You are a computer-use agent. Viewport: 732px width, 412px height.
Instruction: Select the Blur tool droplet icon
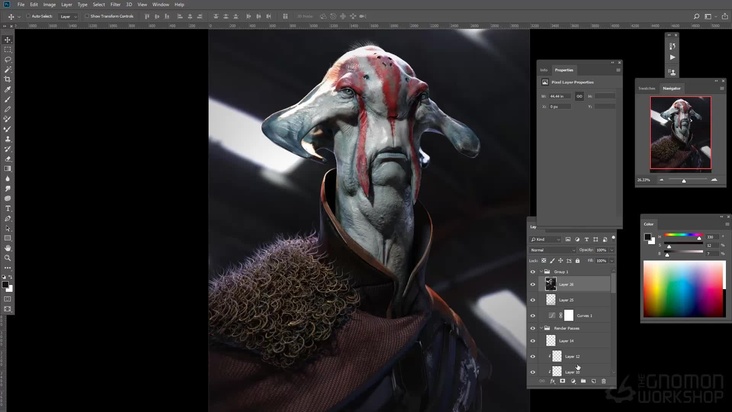(7, 179)
